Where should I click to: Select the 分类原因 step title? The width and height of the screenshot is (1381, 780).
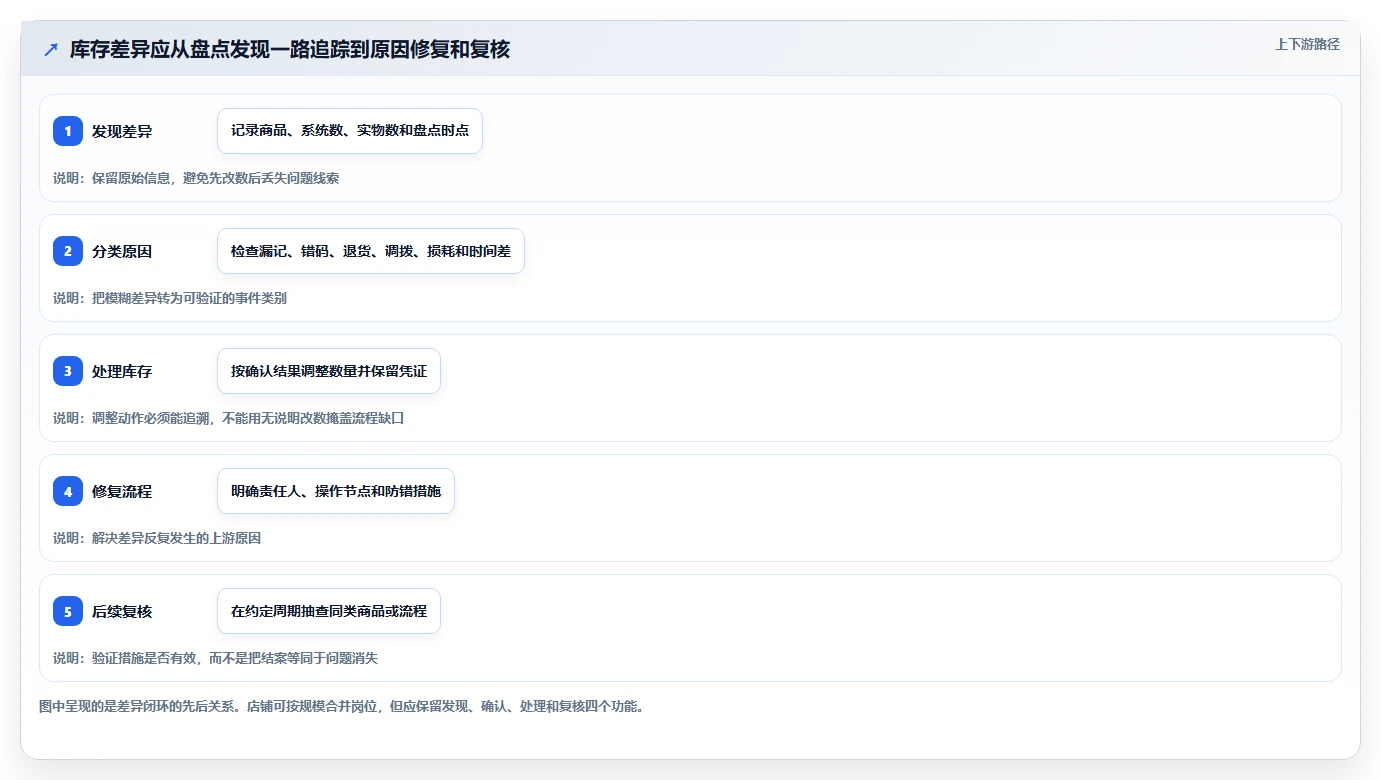(122, 251)
